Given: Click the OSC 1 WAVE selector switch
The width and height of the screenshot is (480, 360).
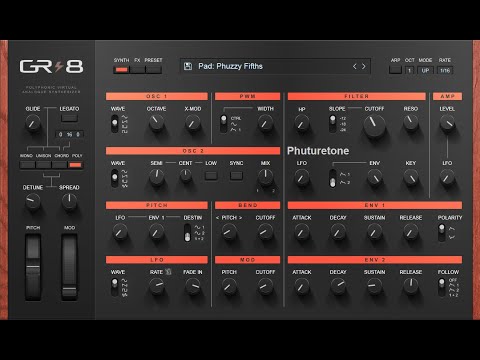Looking at the screenshot, I should (x=115, y=124).
